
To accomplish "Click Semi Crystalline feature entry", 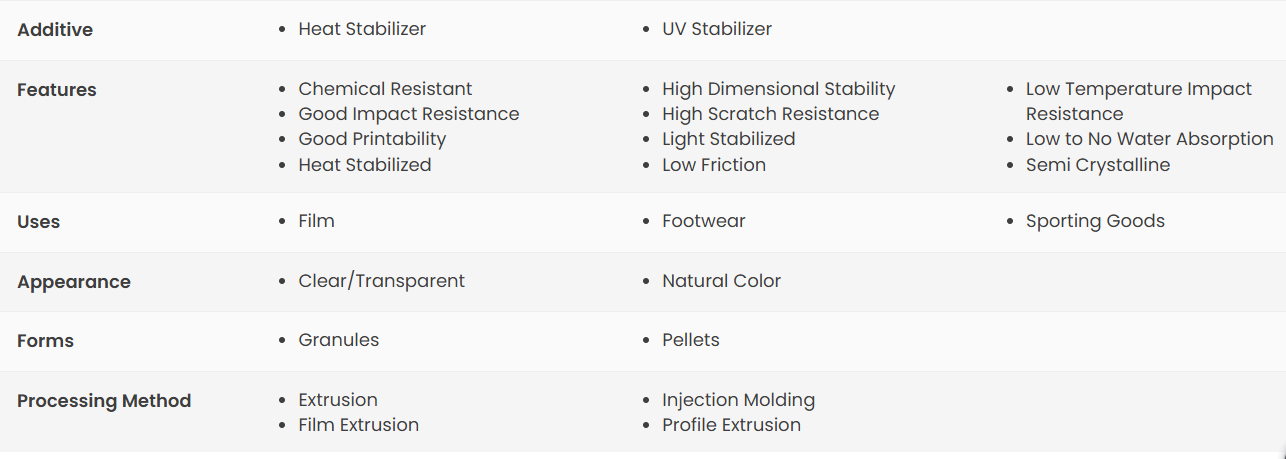I will (x=1098, y=165).
